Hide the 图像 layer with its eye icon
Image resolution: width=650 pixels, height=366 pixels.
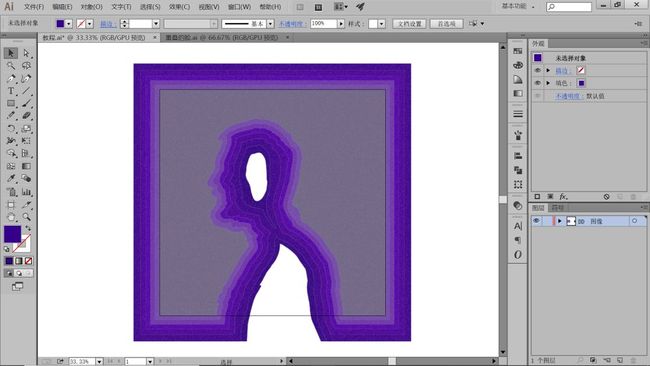click(x=536, y=221)
